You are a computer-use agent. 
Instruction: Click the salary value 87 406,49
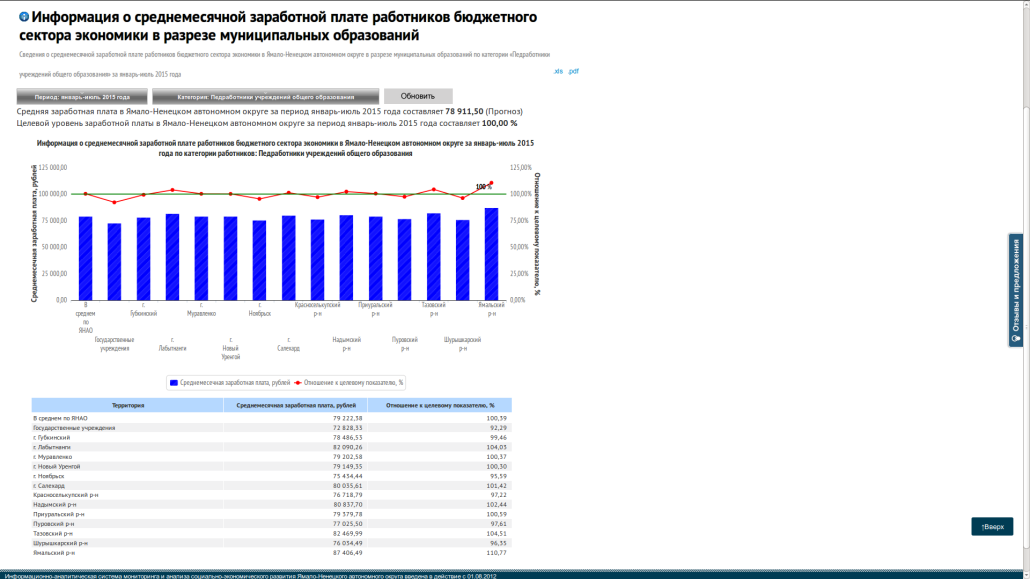pos(347,553)
